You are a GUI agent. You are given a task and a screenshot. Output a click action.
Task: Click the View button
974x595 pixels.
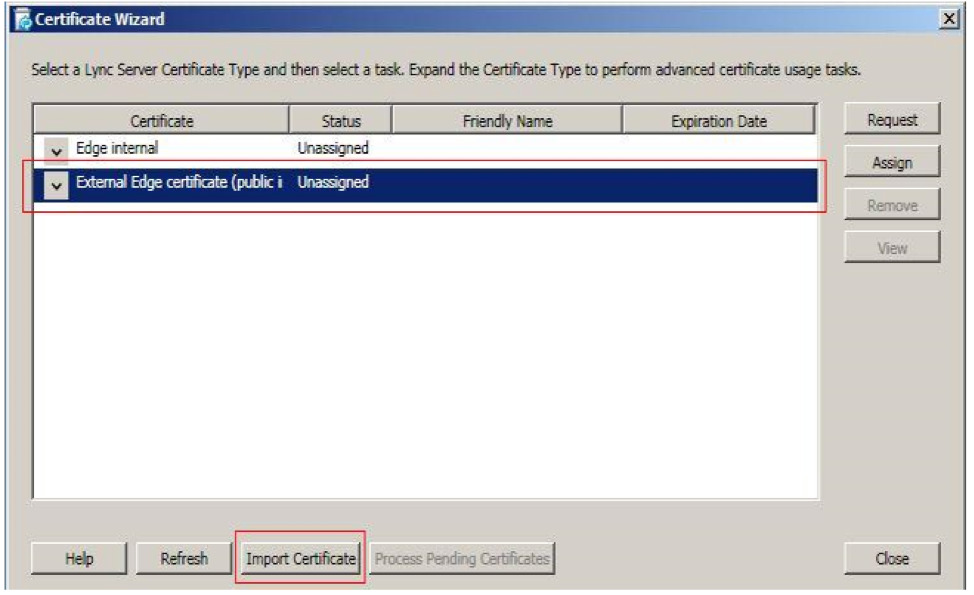(891, 248)
